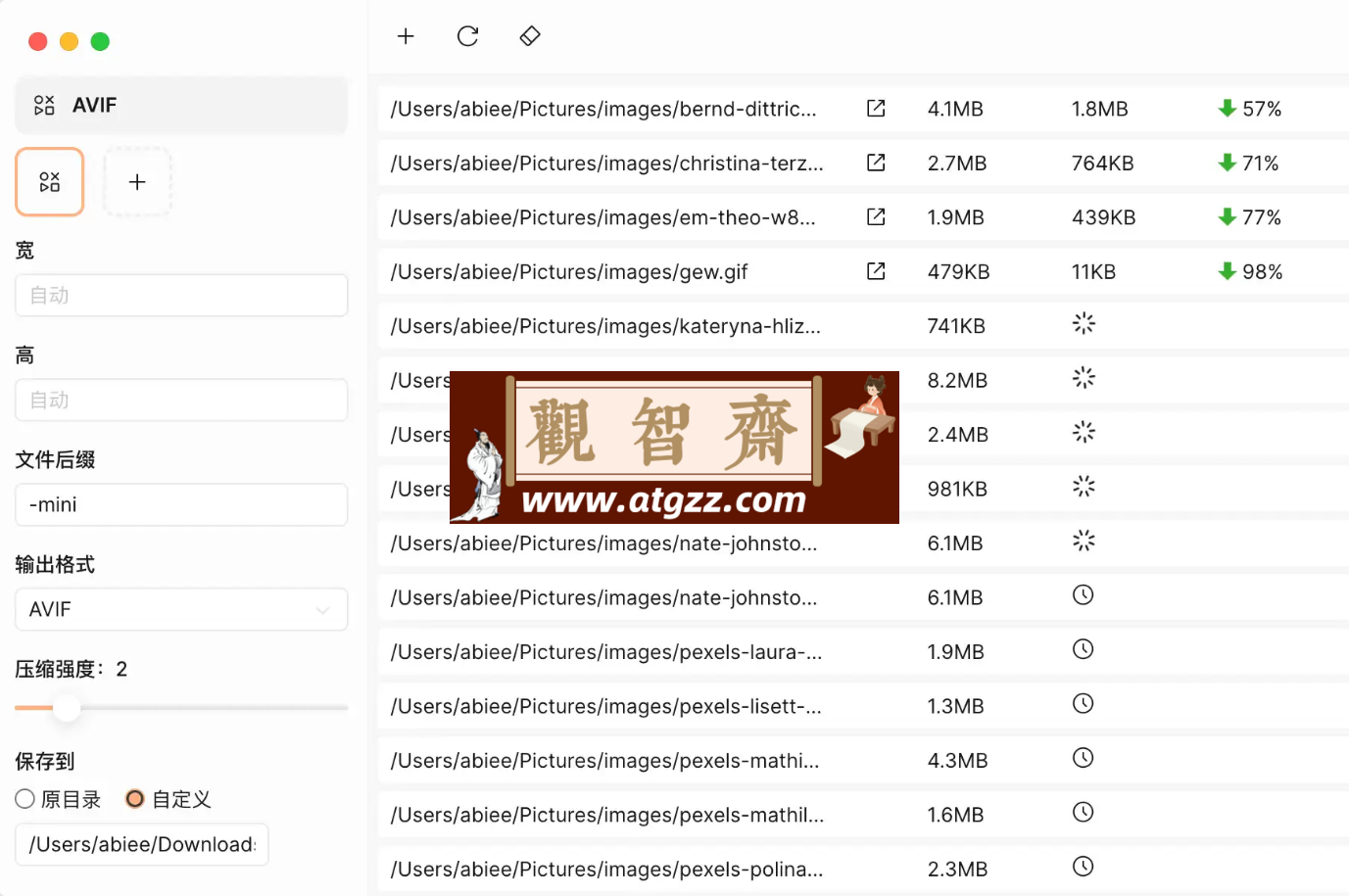1349x896 pixels.
Task: Click the 439KB compressed size value
Action: (1103, 217)
